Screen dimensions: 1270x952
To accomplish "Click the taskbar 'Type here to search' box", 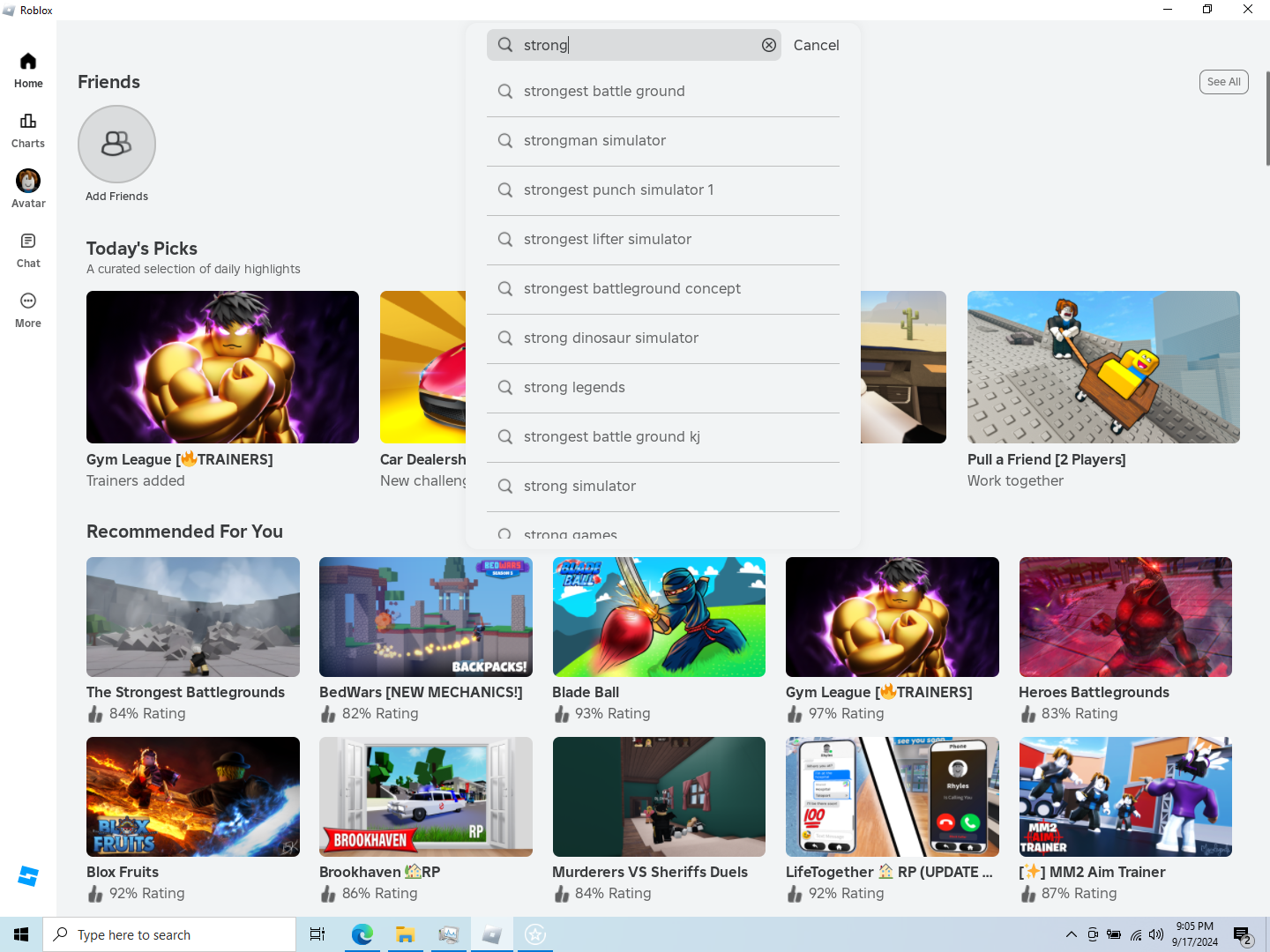I will click(x=169, y=934).
